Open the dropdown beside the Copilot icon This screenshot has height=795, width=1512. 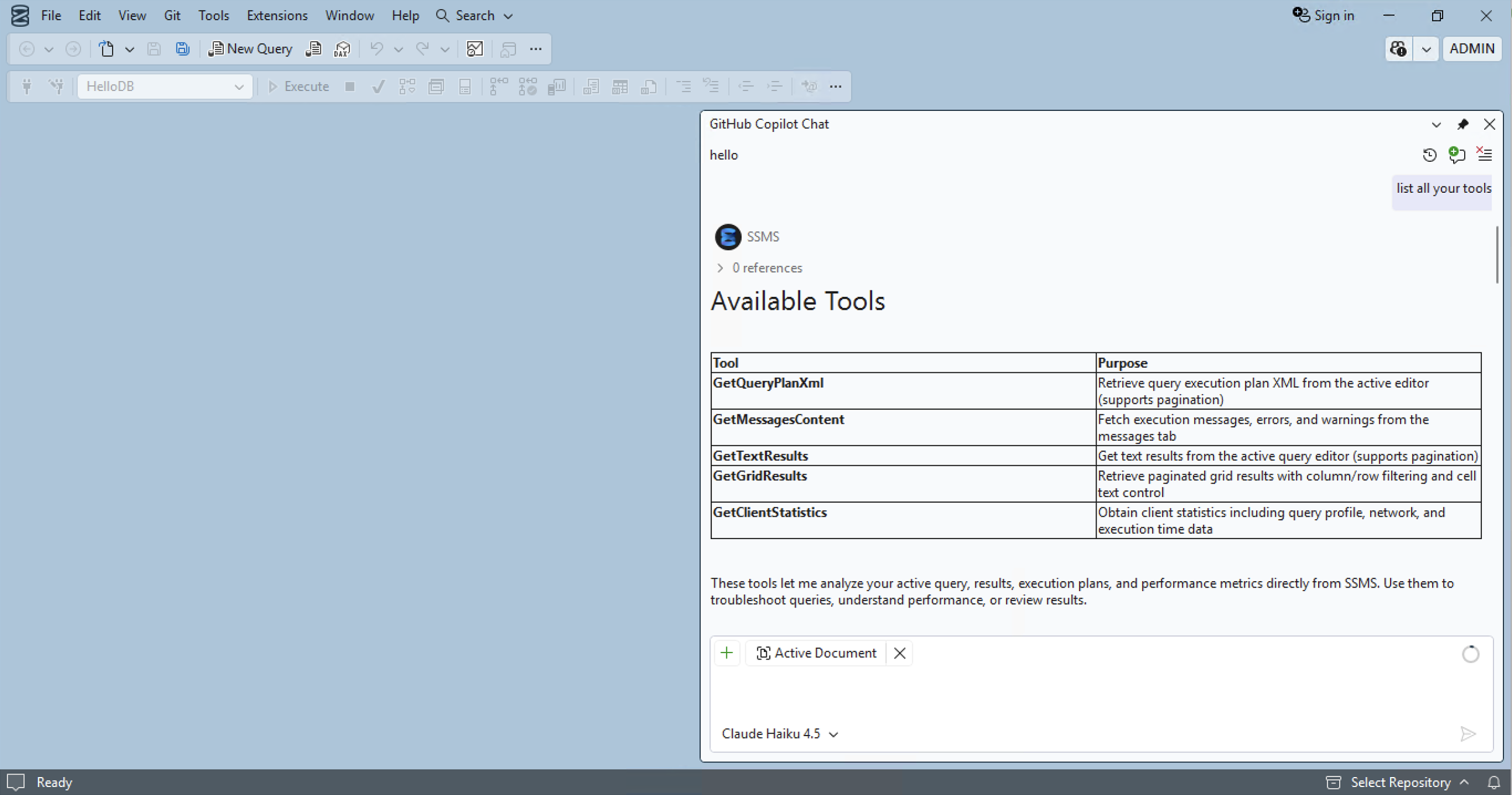tap(1426, 49)
